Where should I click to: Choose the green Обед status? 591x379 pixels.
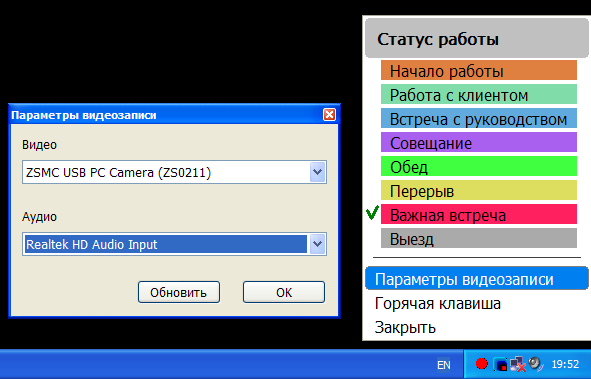pos(479,167)
